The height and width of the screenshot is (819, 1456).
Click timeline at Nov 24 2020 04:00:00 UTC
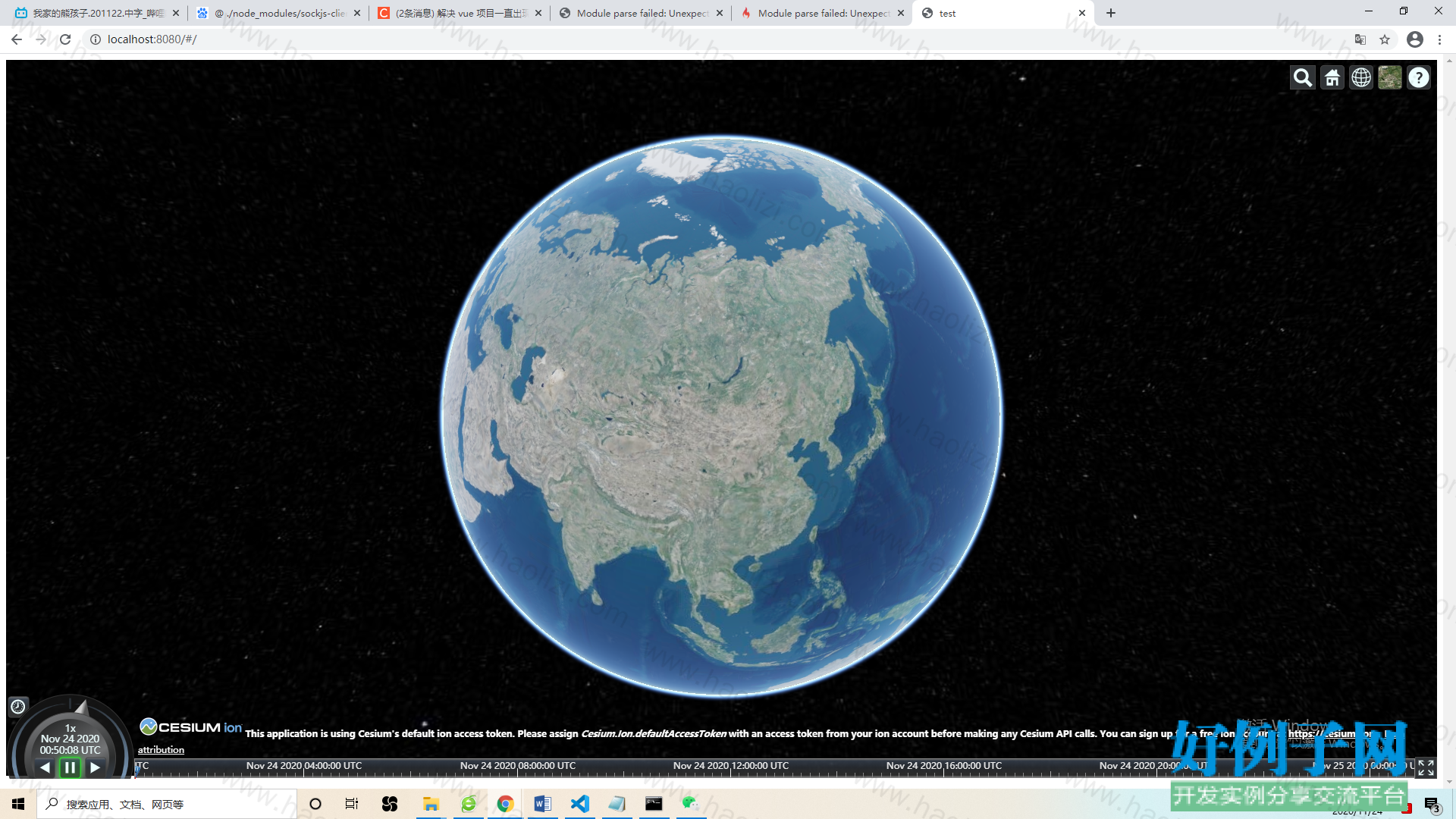tap(304, 766)
